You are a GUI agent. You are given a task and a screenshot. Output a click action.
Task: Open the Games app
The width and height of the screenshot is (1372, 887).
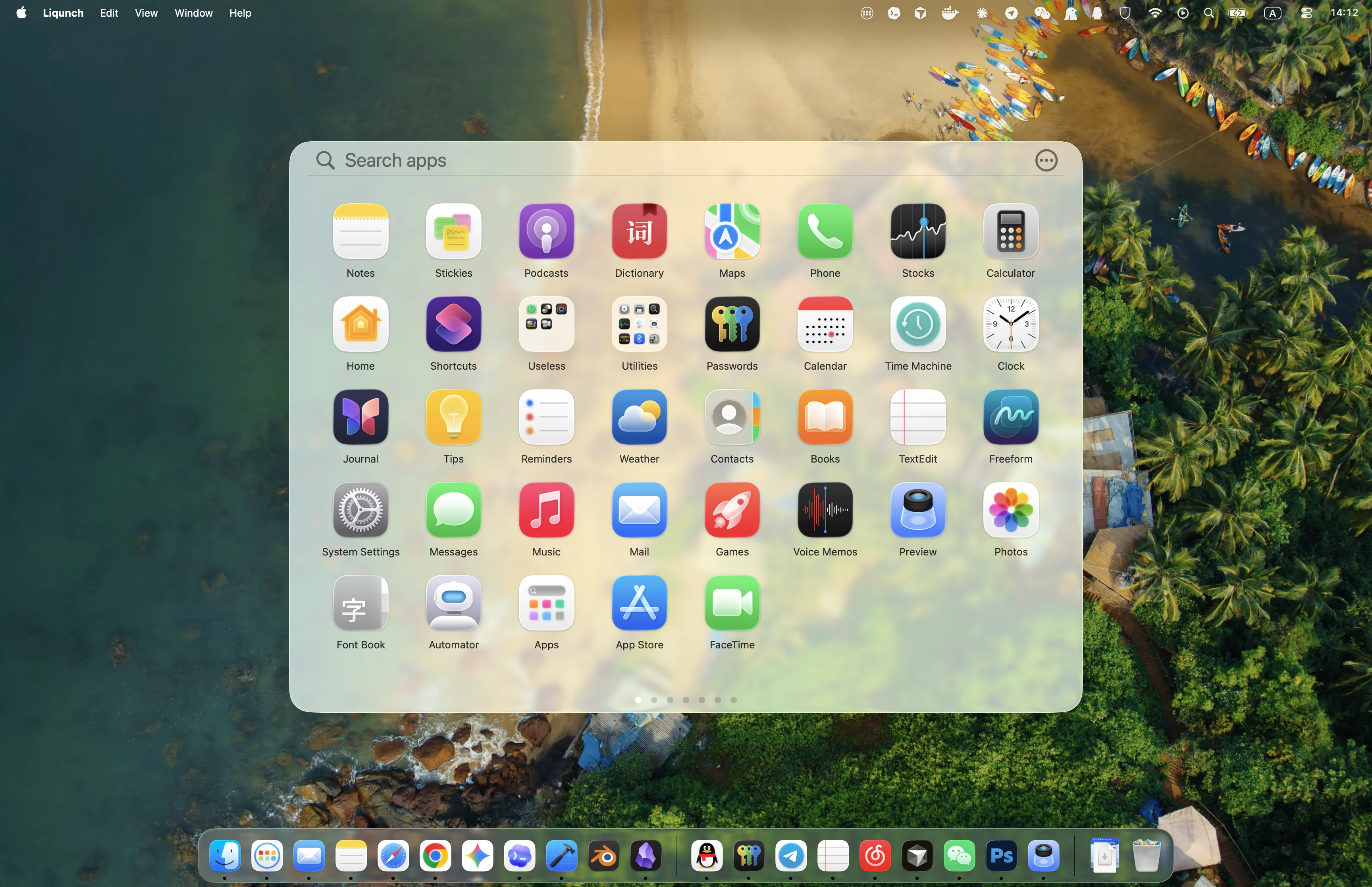pyautogui.click(x=732, y=510)
